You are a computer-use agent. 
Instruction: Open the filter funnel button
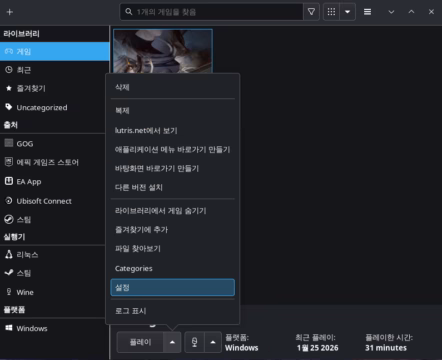[311, 12]
